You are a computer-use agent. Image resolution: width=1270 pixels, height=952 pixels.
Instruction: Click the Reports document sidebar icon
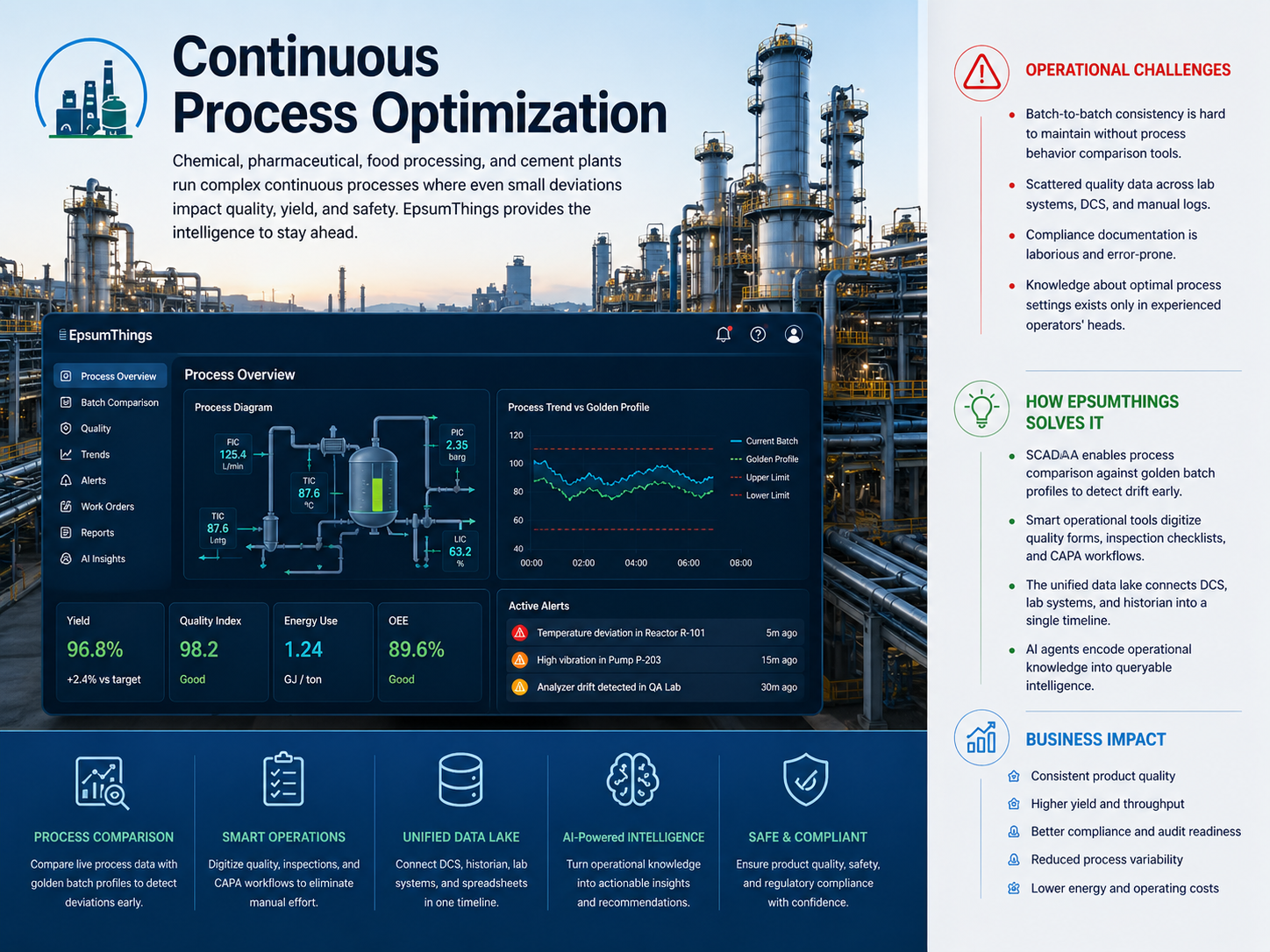(66, 532)
